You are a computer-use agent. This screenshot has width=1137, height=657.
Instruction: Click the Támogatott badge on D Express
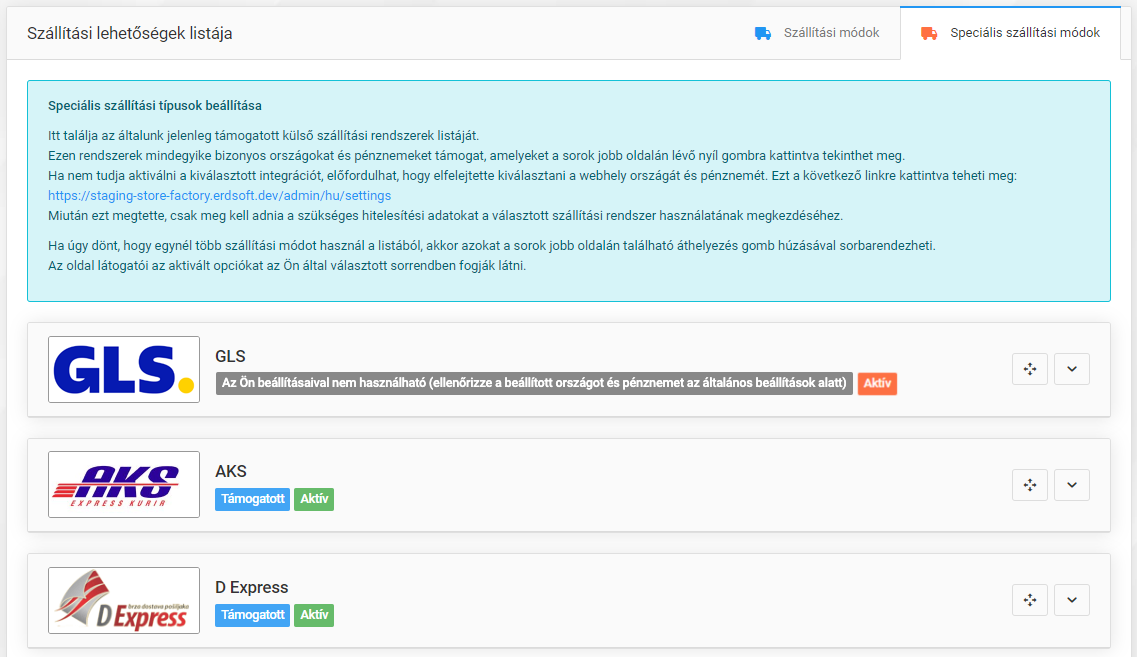pyautogui.click(x=252, y=615)
